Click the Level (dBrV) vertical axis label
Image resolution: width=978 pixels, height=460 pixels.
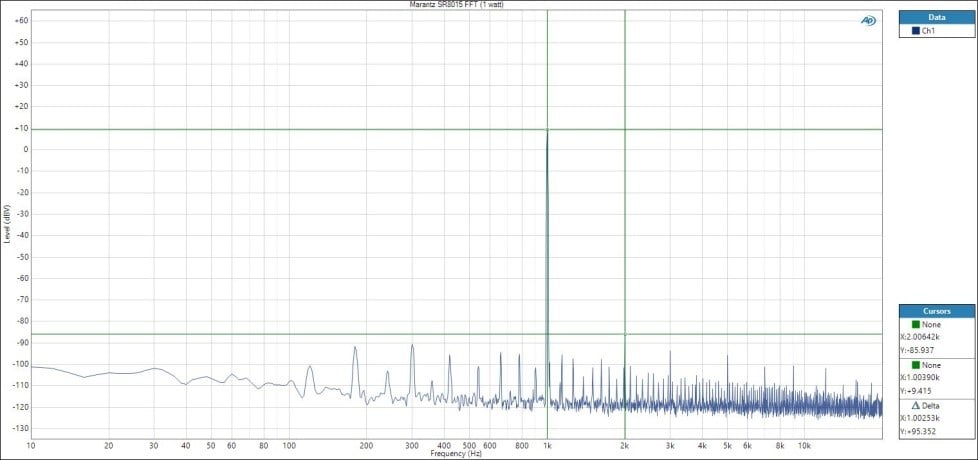(x=7, y=225)
